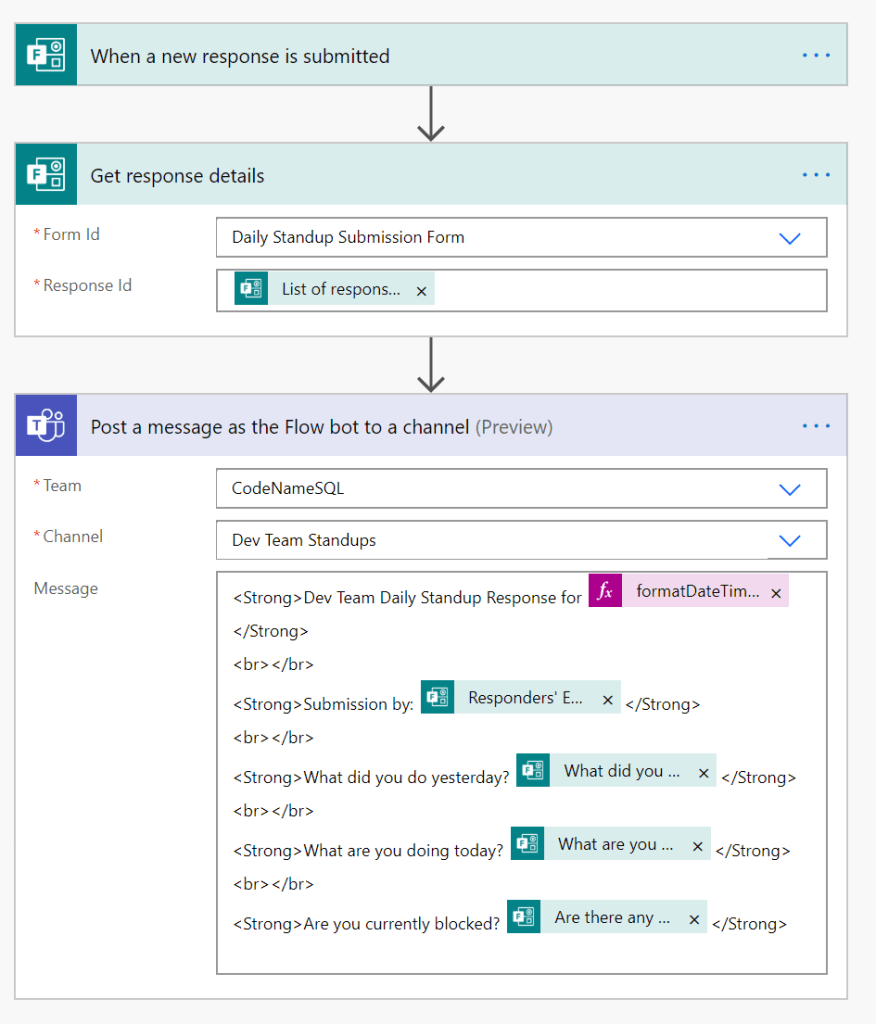Remove the 'What did you' dynamic token
Screen dimensions: 876x1024
703,772
